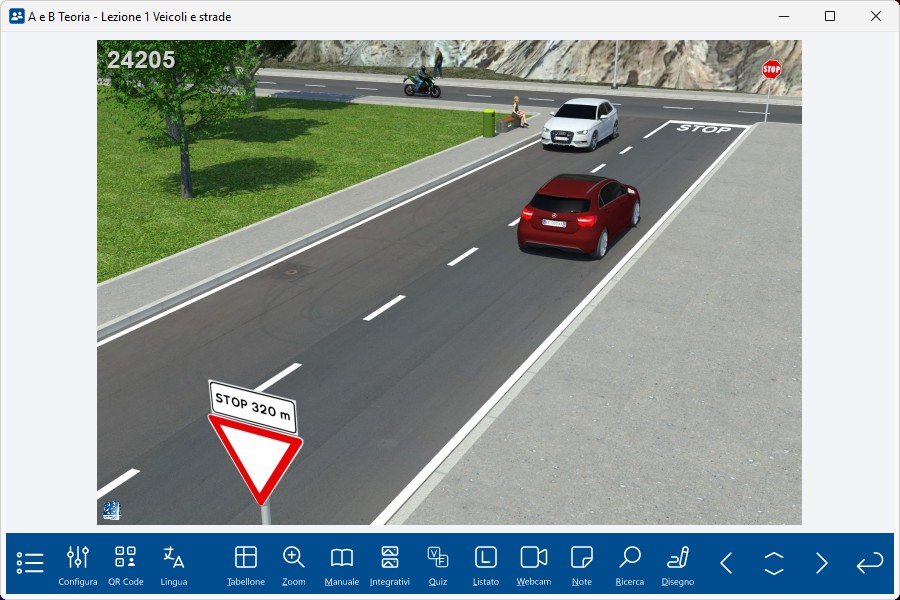
Task: Open the Manuale book
Action: [x=342, y=564]
